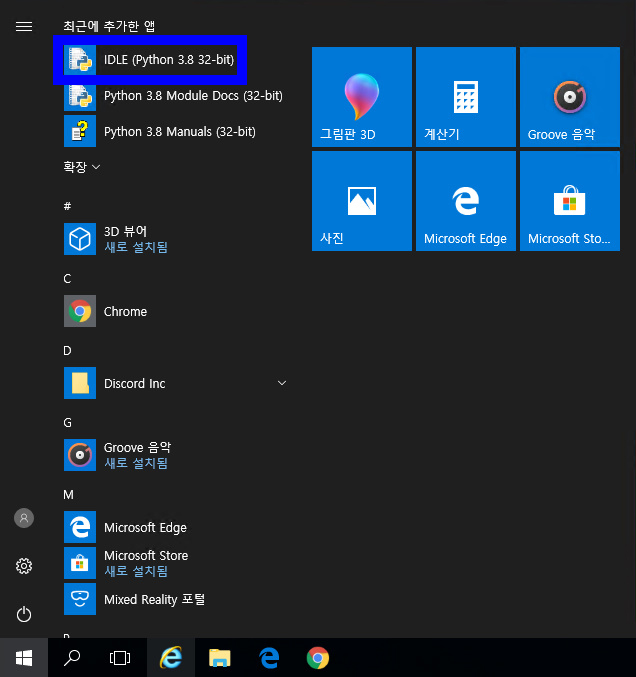
Task: Launch 3D 뷰어 cube icon
Action: [80, 239]
